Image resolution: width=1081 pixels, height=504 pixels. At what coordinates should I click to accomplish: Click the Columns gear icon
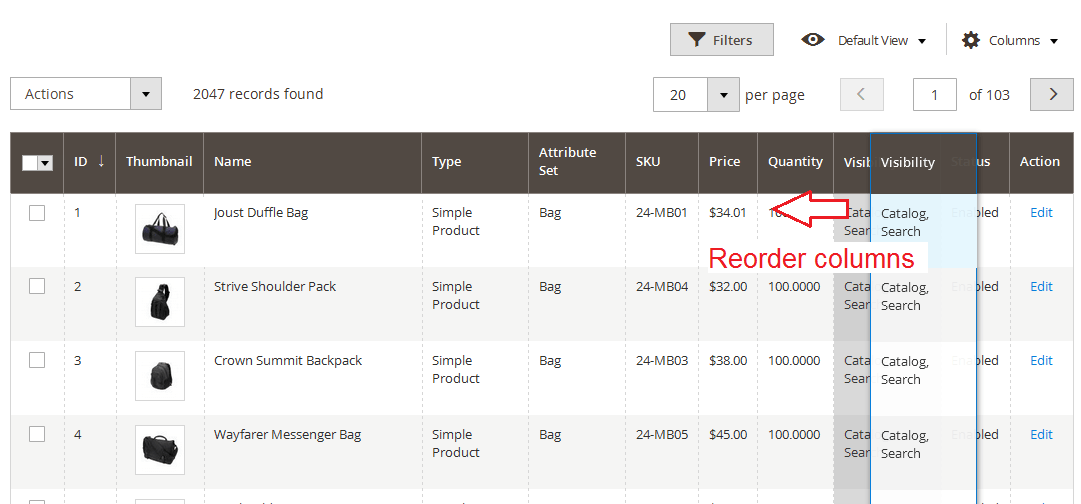point(971,40)
